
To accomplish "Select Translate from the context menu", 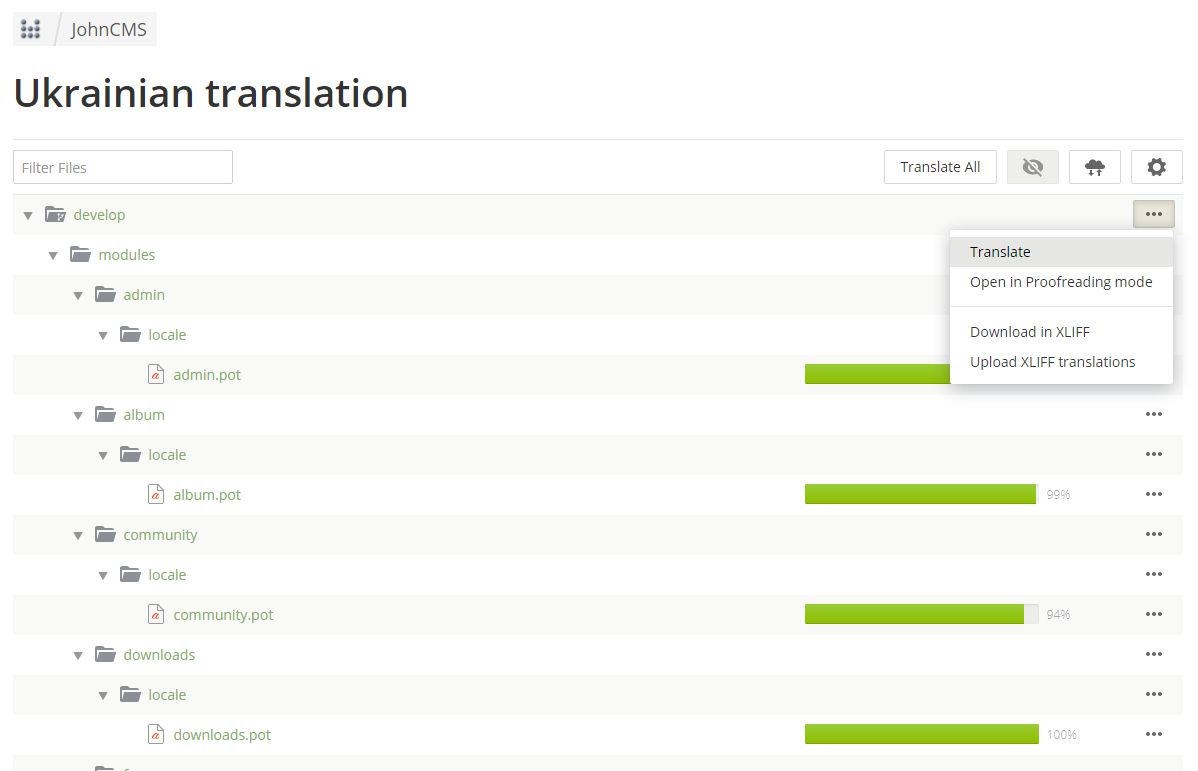I will click(x=1000, y=252).
